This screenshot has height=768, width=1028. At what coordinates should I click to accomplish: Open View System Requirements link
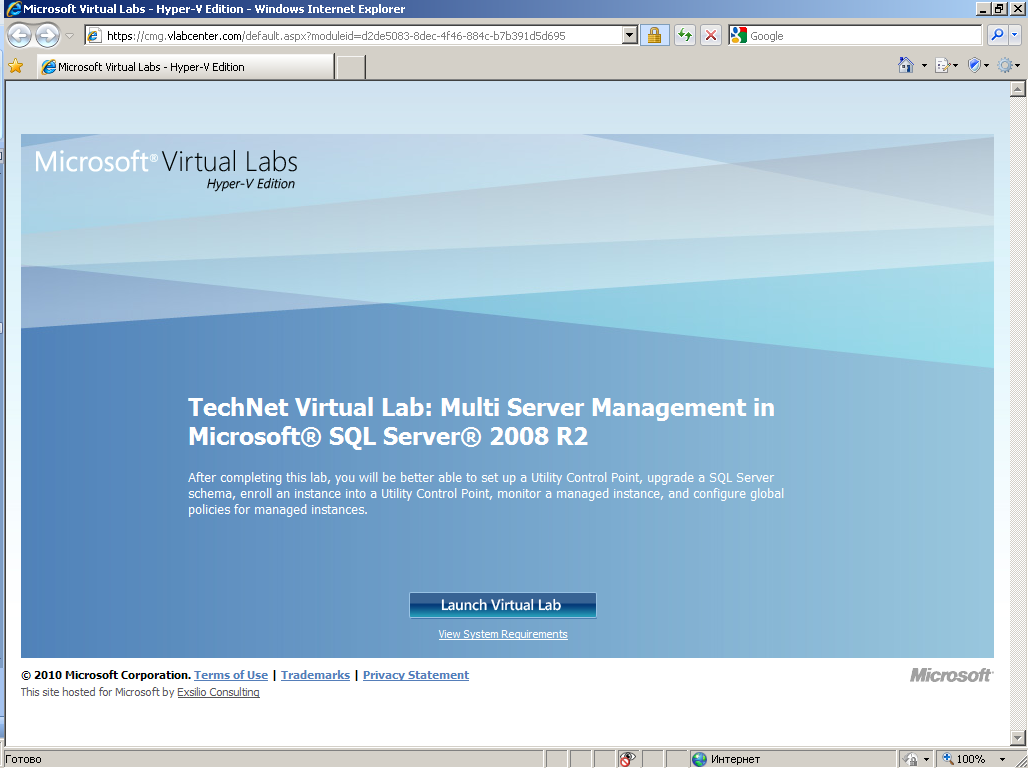click(503, 634)
